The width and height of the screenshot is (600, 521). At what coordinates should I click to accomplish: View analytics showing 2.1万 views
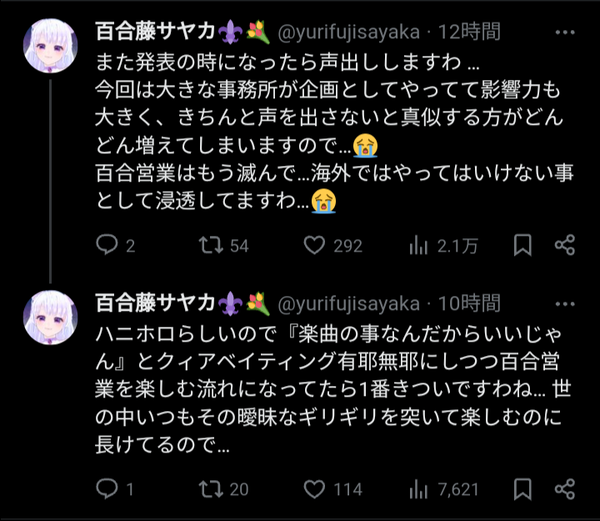pos(443,245)
